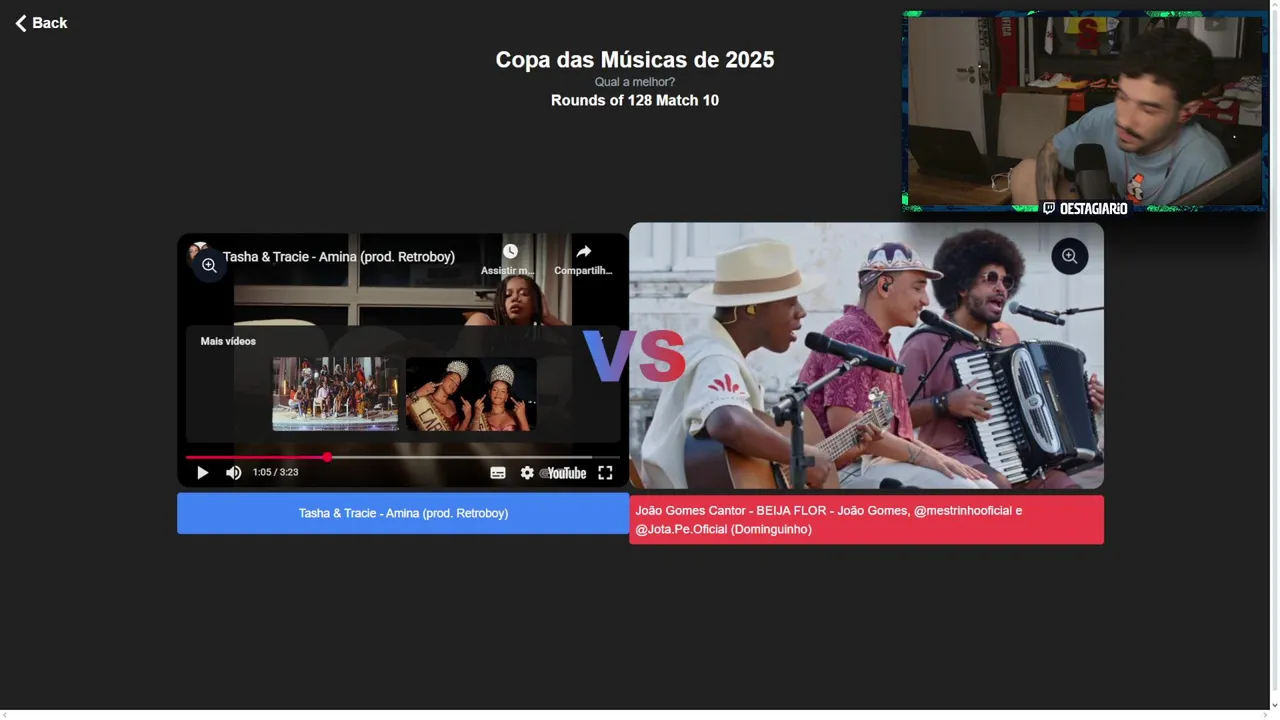Click the Copa das Músicas de 2025 title
This screenshot has width=1280, height=720.
635,60
